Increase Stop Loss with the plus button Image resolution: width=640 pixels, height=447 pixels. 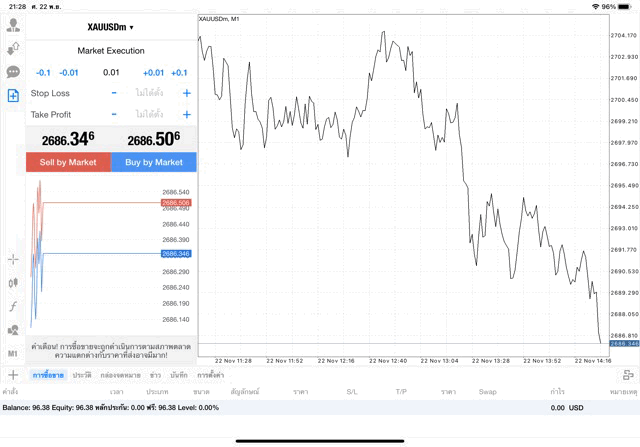[x=186, y=93]
